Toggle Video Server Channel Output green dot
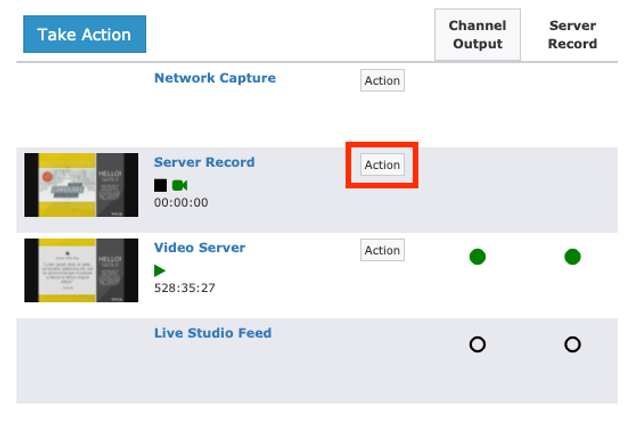The image size is (640, 421). 477,257
